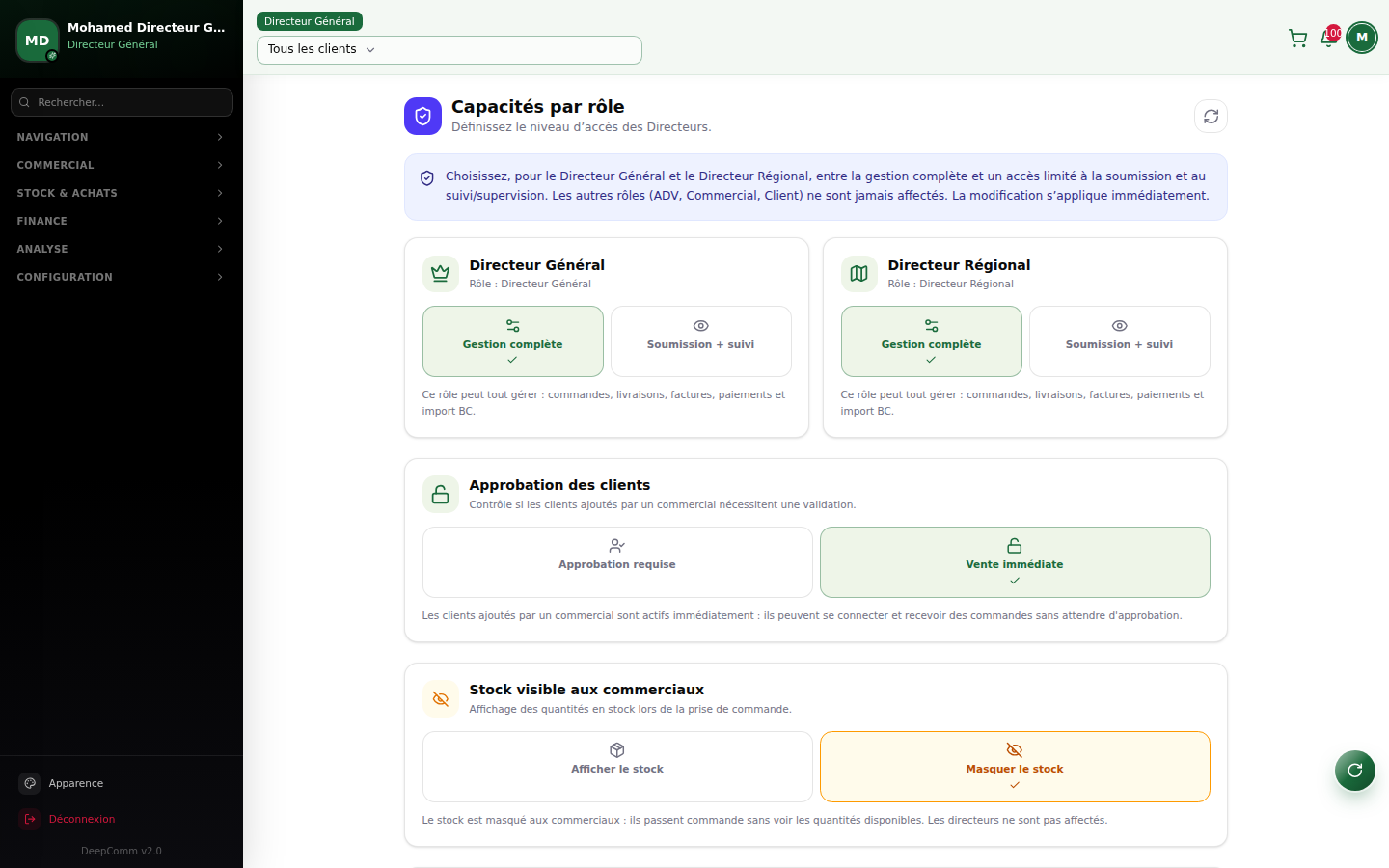Click the Déconnexion link

pos(82,819)
